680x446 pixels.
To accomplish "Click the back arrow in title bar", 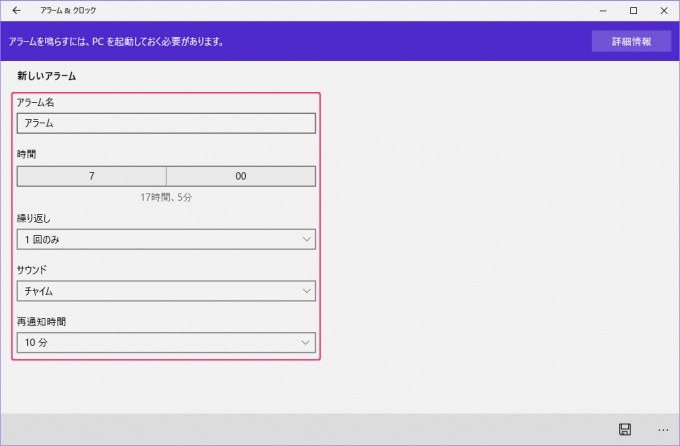I will click(x=16, y=10).
